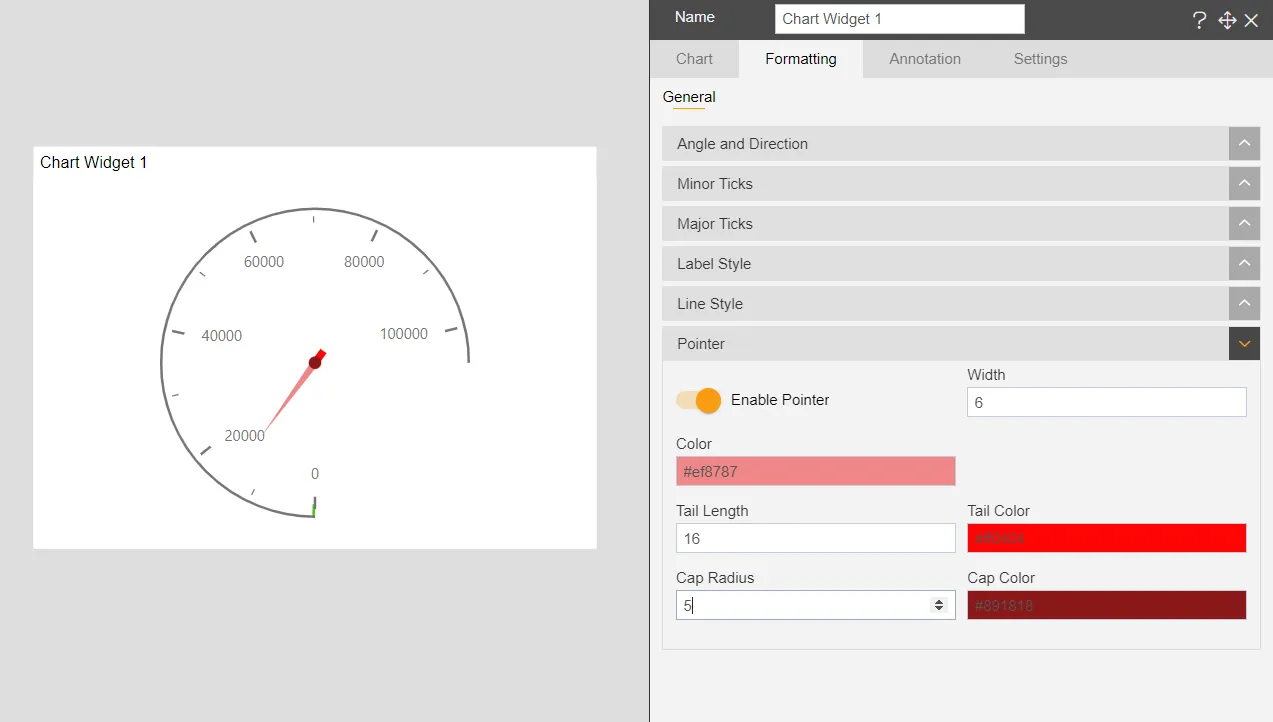1273x722 pixels.
Task: Open the Annotation tab
Action: 924,59
